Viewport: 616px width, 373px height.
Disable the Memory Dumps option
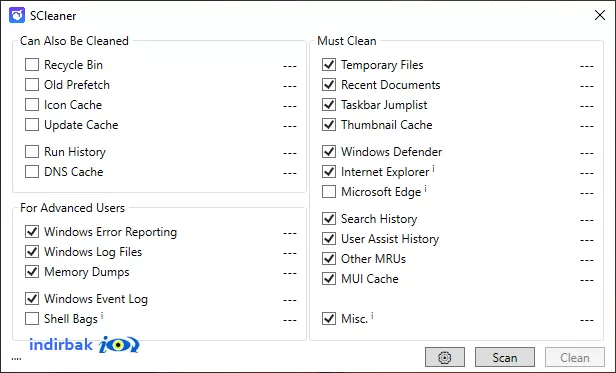pos(32,272)
